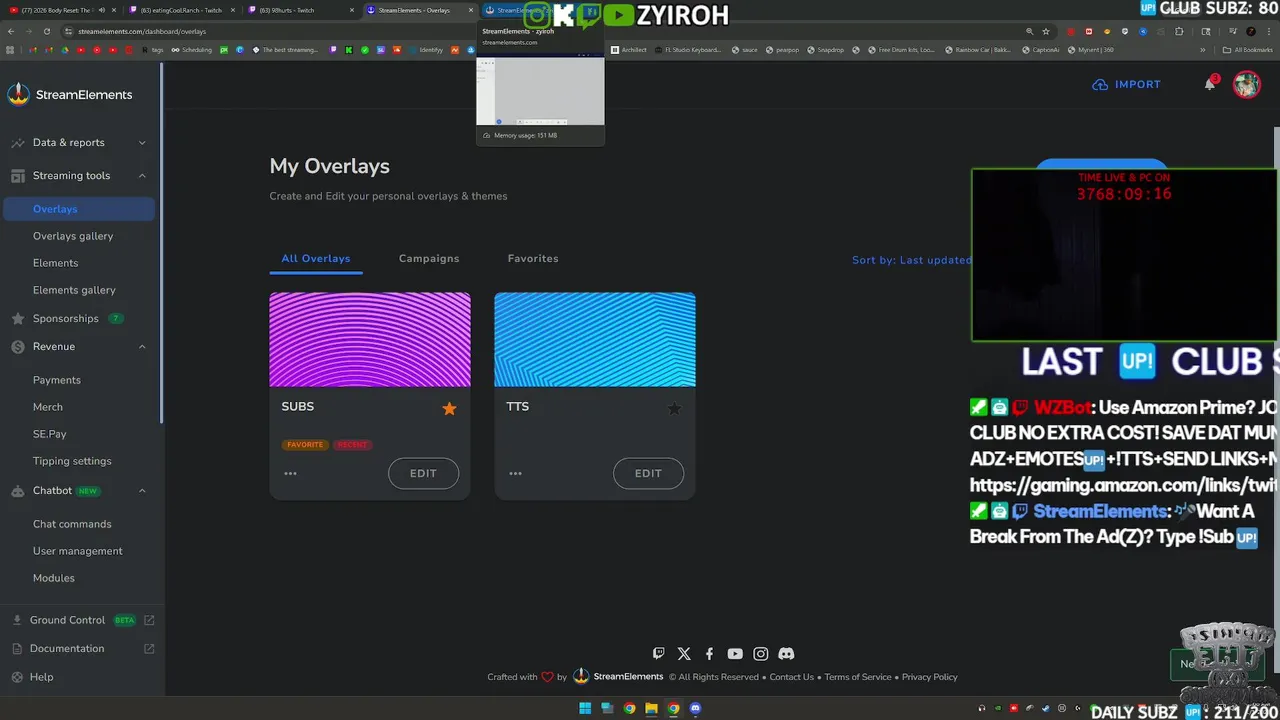Open the browser extensions puzzle icon
1280x720 pixels.
[x=1179, y=31]
